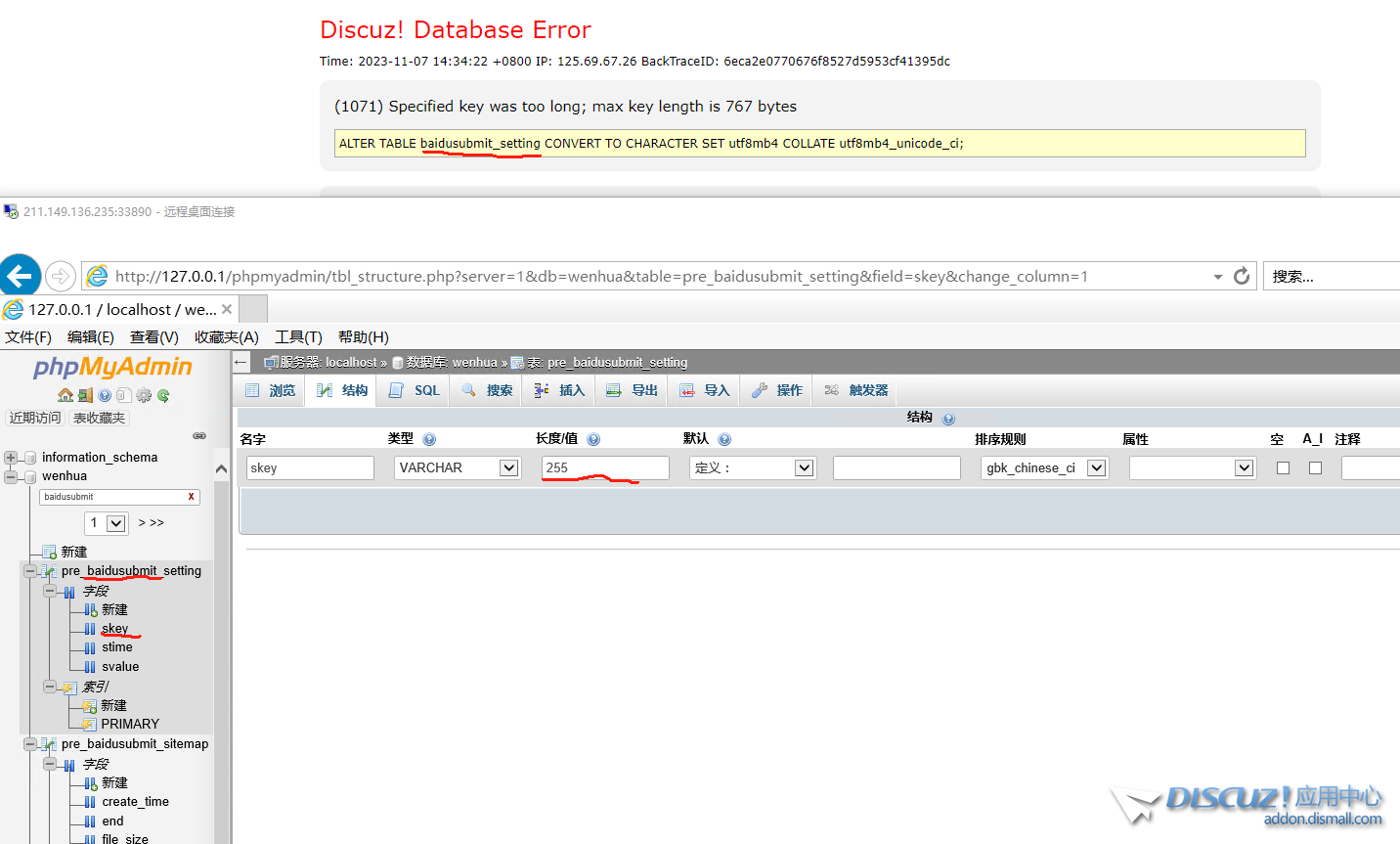Switch to the 导出 tab
This screenshot has height=844, width=1400.
pos(632,390)
